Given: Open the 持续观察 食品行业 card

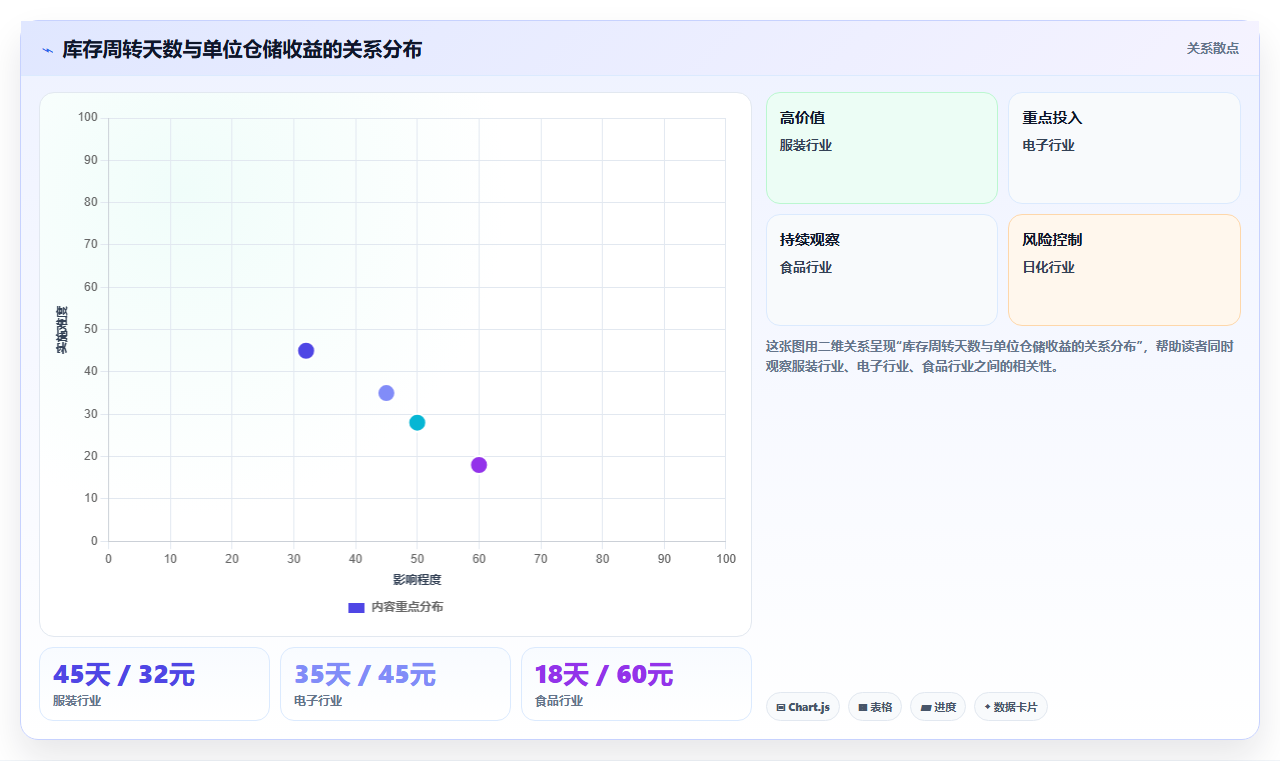Looking at the screenshot, I should pyautogui.click(x=881, y=270).
